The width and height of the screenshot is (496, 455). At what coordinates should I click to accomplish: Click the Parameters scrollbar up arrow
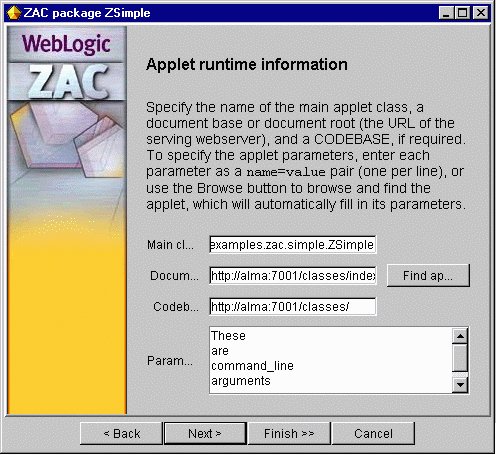pyautogui.click(x=460, y=336)
